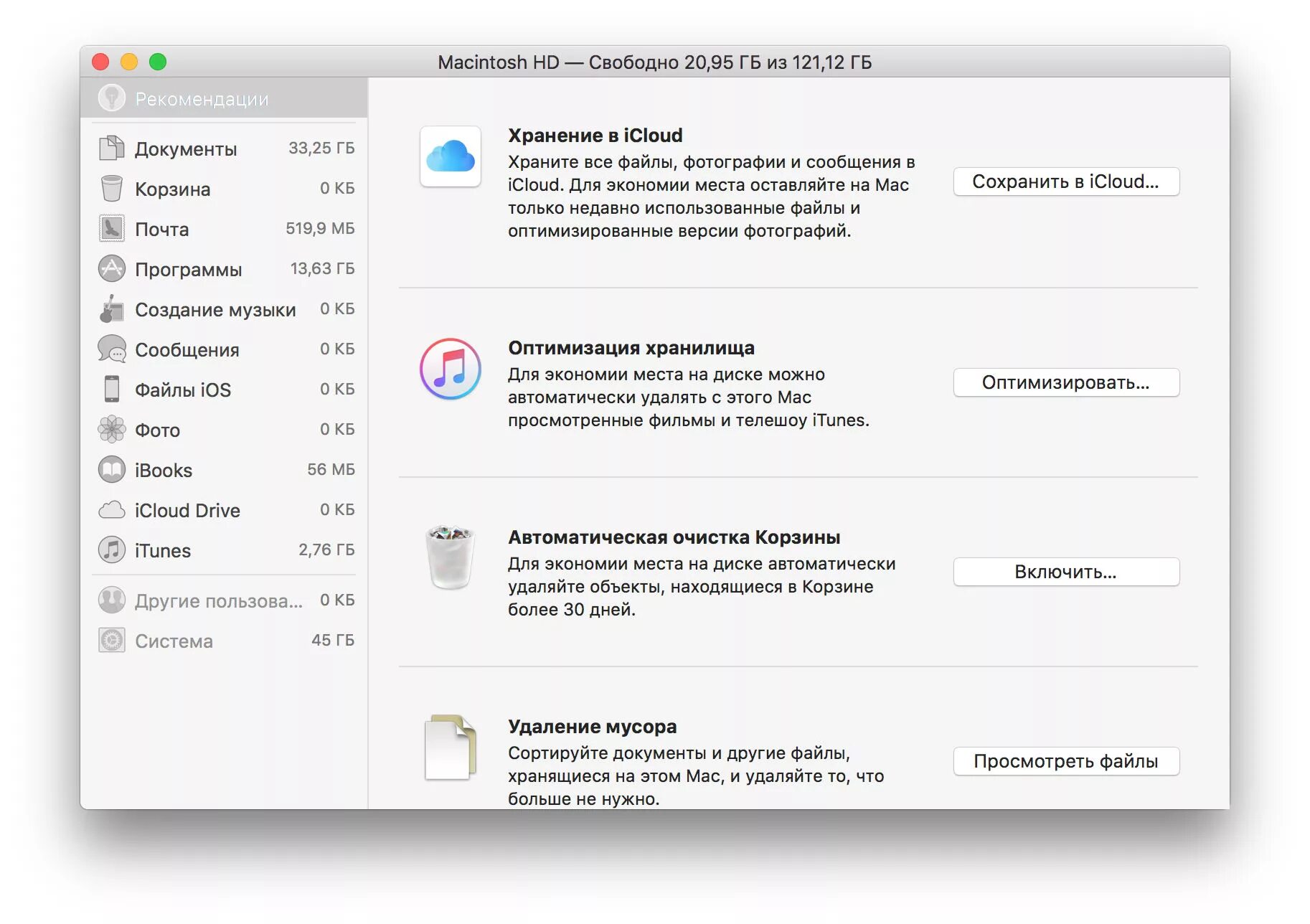This screenshot has width=1310, height=924.
Task: Select the Программы label in sidebar
Action: [189, 270]
